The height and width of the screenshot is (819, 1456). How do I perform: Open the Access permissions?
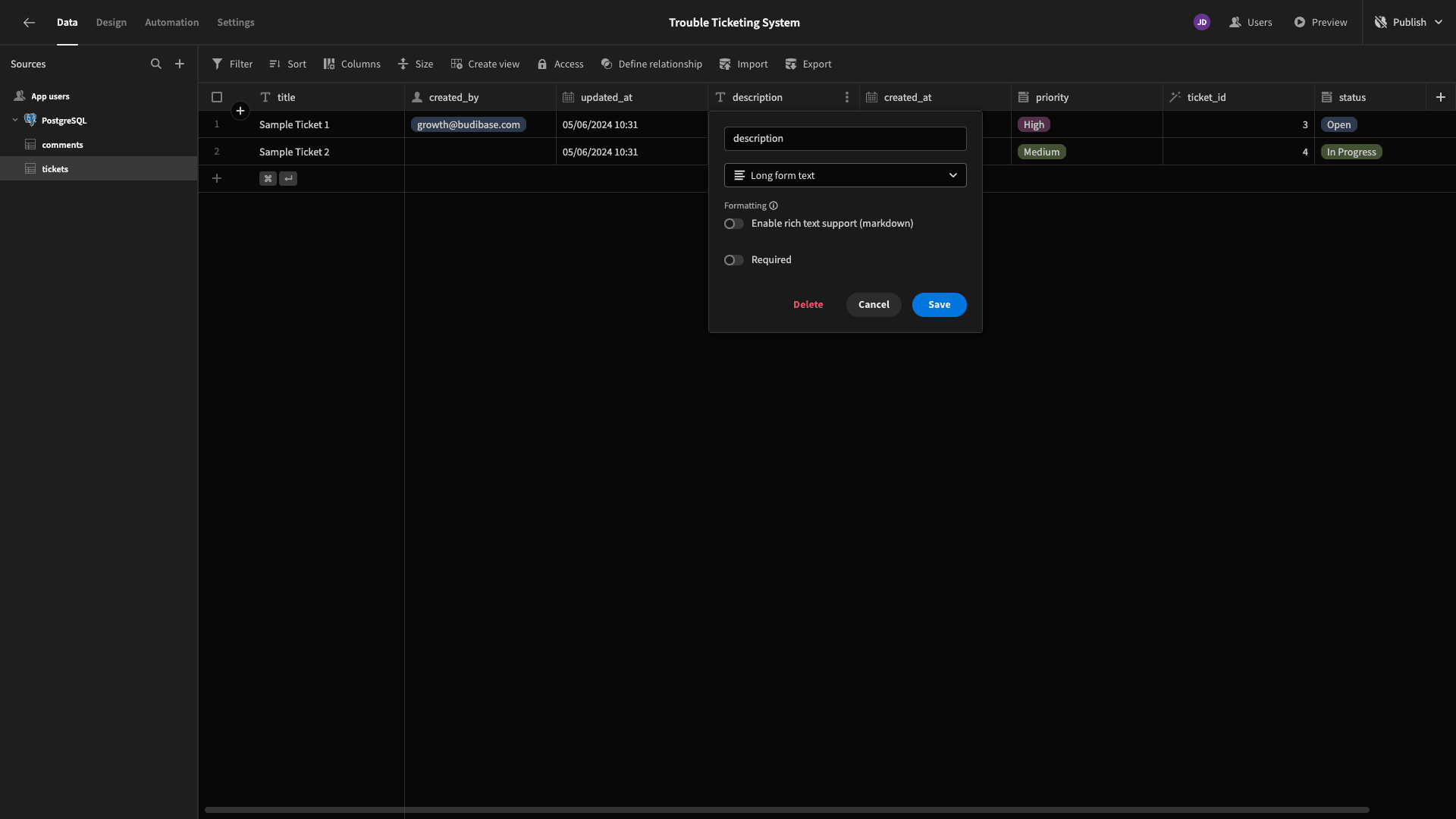(560, 64)
